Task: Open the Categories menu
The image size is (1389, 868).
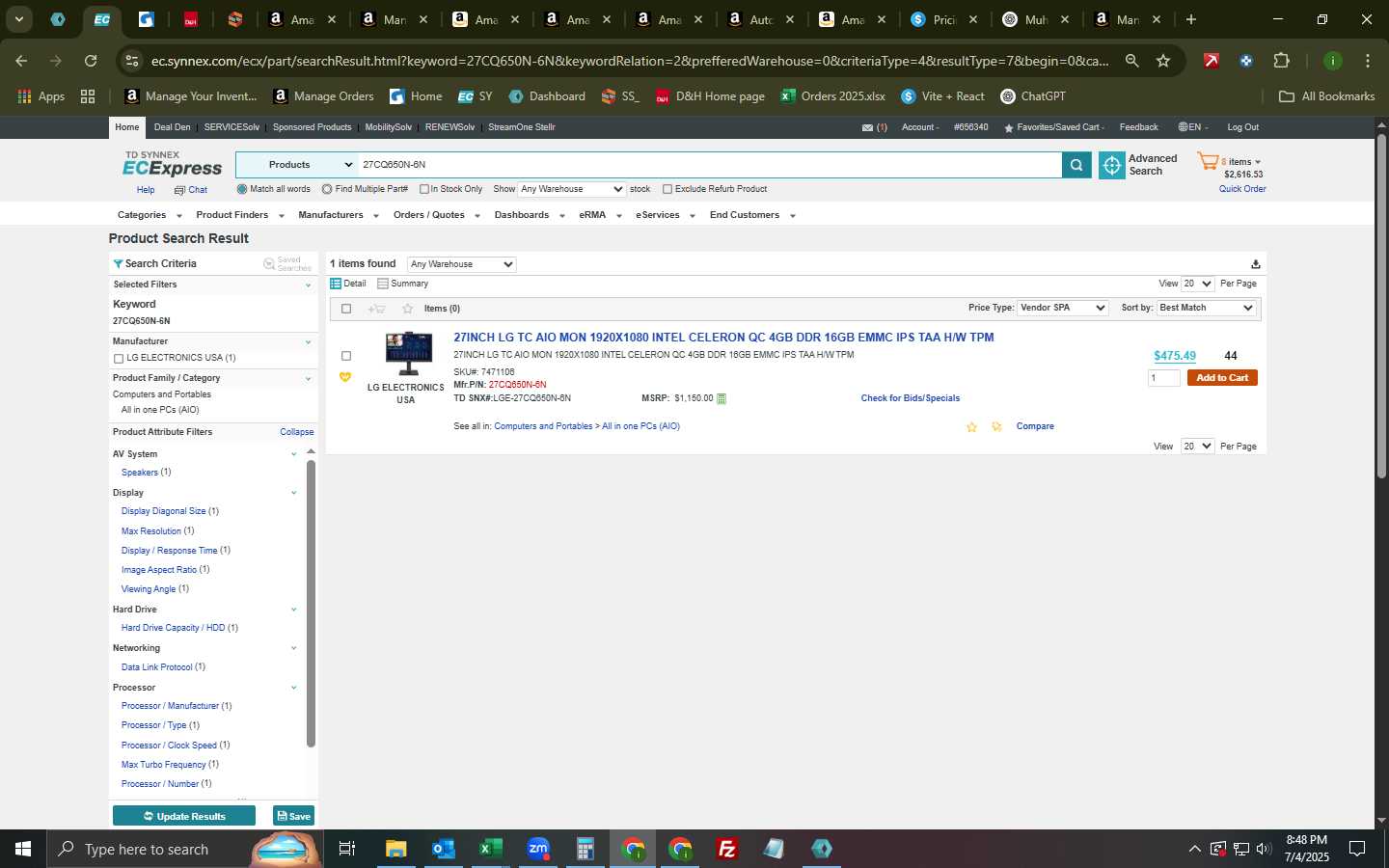Action: click(x=149, y=215)
